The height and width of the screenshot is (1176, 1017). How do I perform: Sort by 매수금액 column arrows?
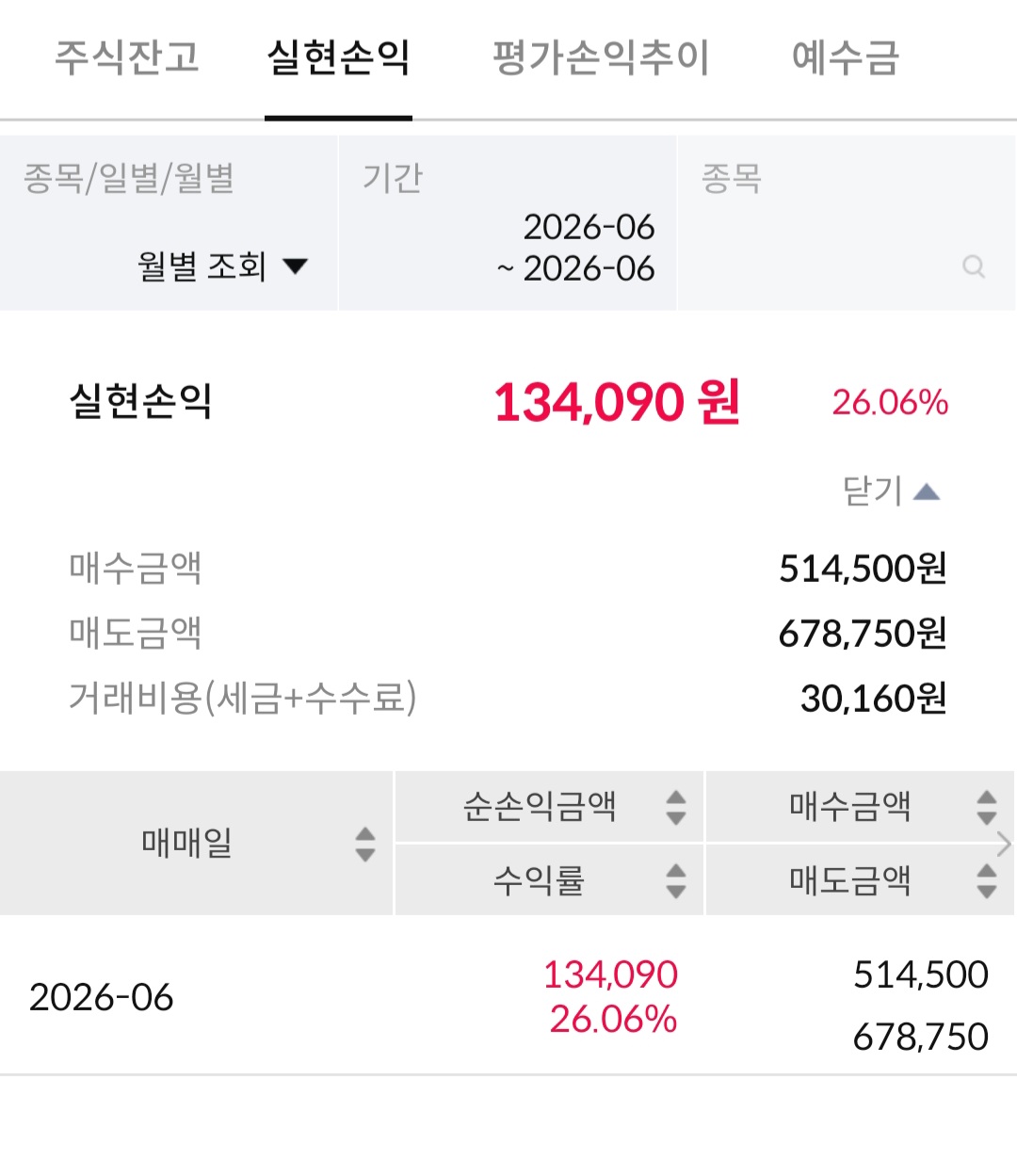[986, 807]
